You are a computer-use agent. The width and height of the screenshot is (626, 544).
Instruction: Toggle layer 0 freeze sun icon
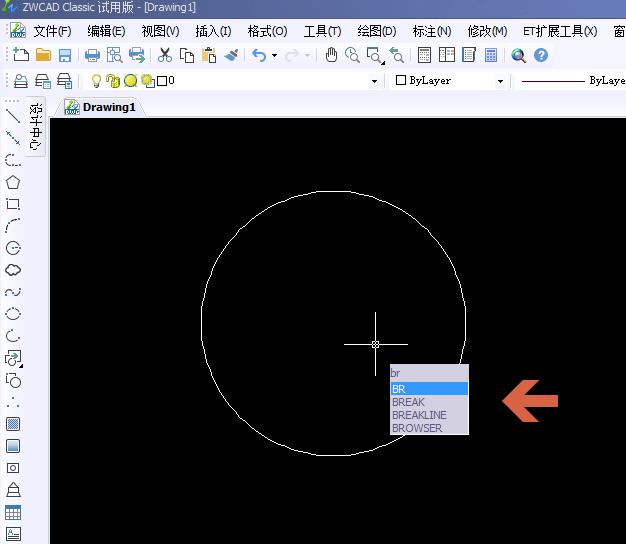[x=130, y=80]
